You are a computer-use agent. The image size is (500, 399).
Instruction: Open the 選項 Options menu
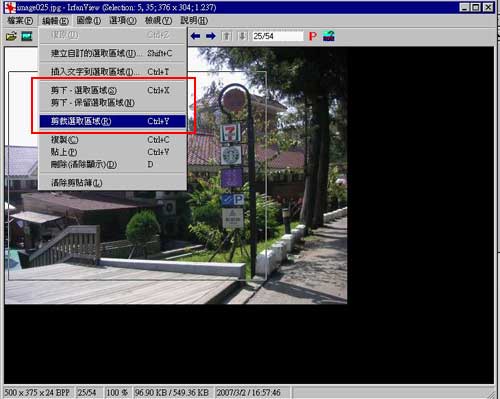tap(123, 21)
